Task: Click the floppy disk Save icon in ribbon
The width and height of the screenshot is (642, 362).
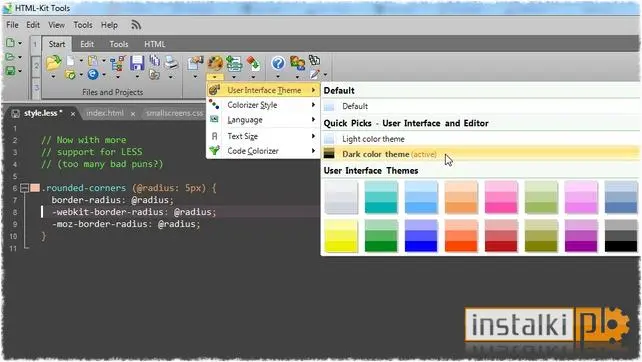Action: 137,63
